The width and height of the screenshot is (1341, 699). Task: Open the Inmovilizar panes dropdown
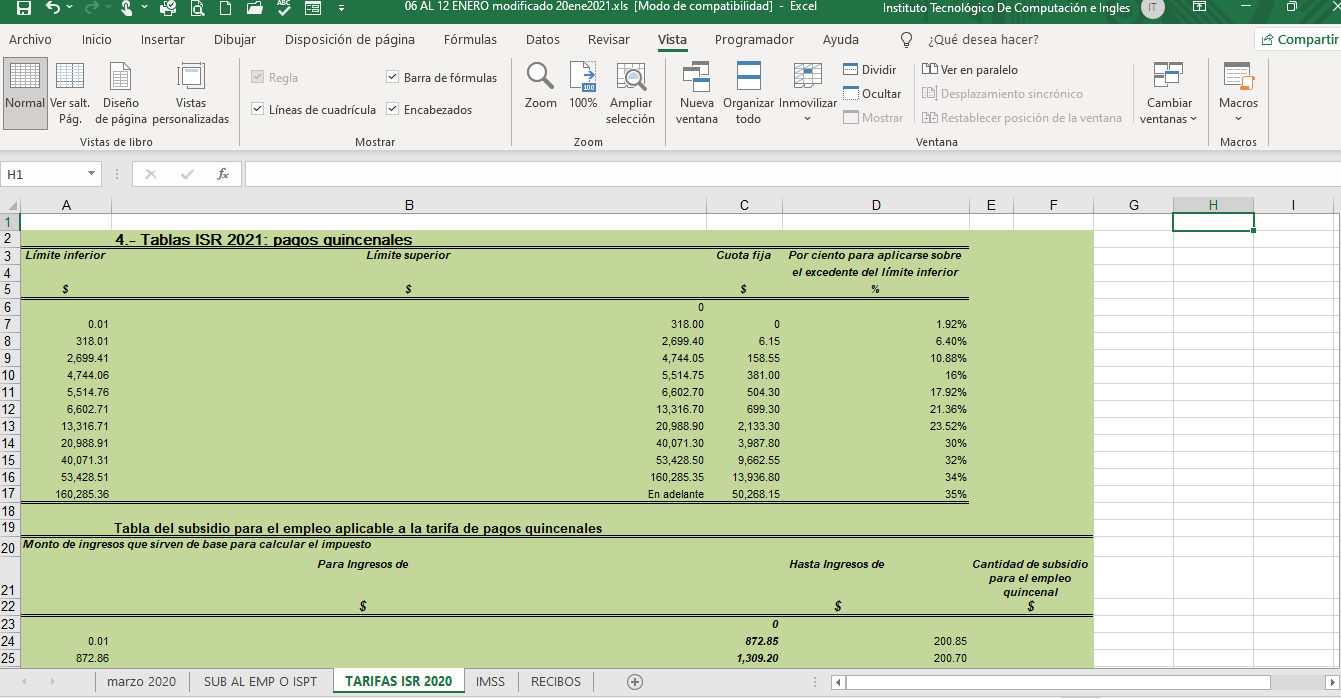[x=808, y=93]
